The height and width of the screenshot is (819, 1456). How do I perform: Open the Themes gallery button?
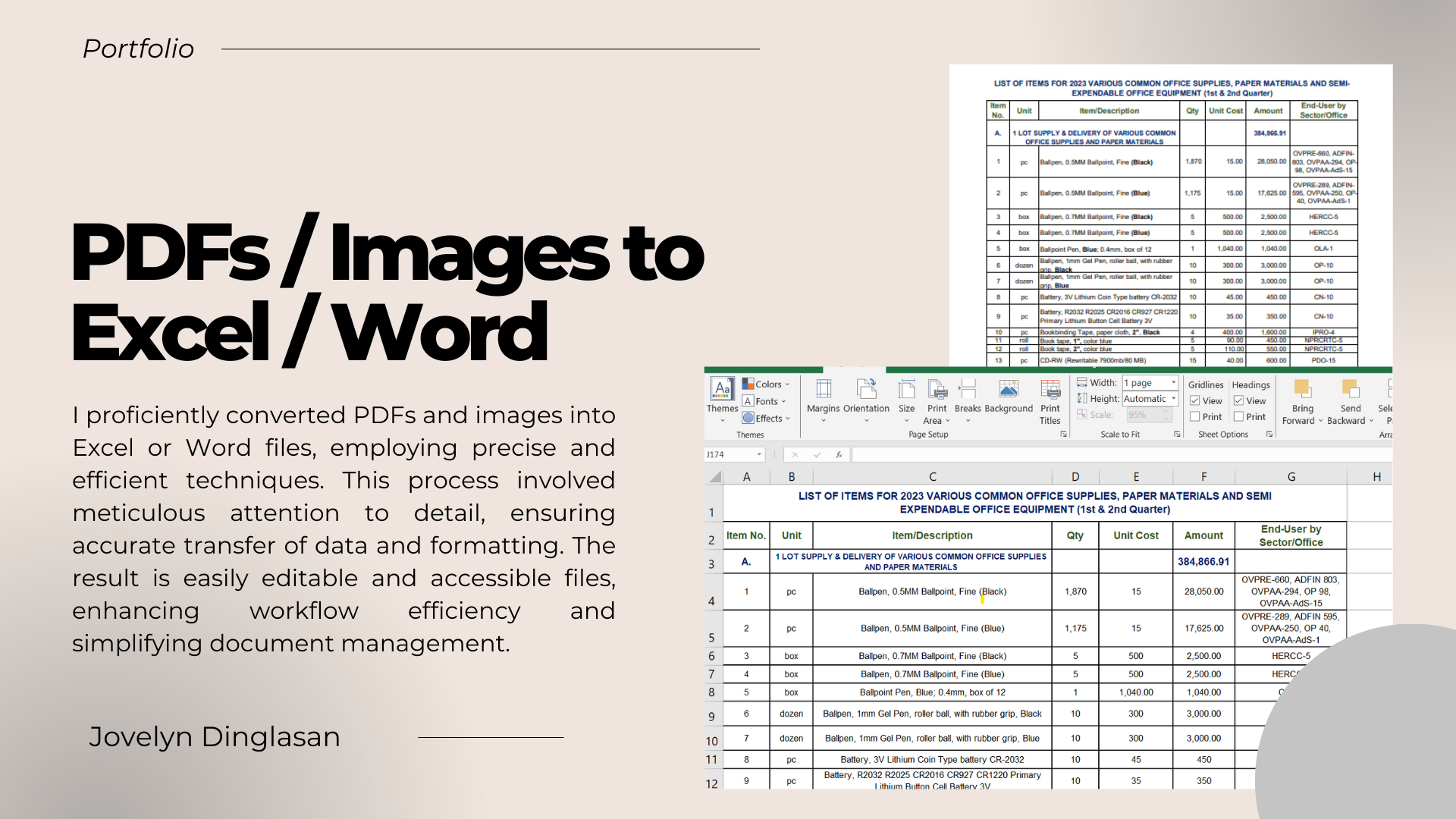[722, 400]
